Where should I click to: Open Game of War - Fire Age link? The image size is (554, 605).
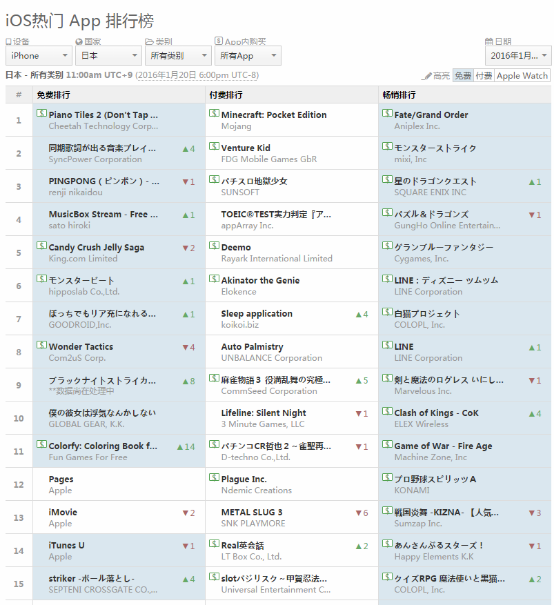pos(443,446)
